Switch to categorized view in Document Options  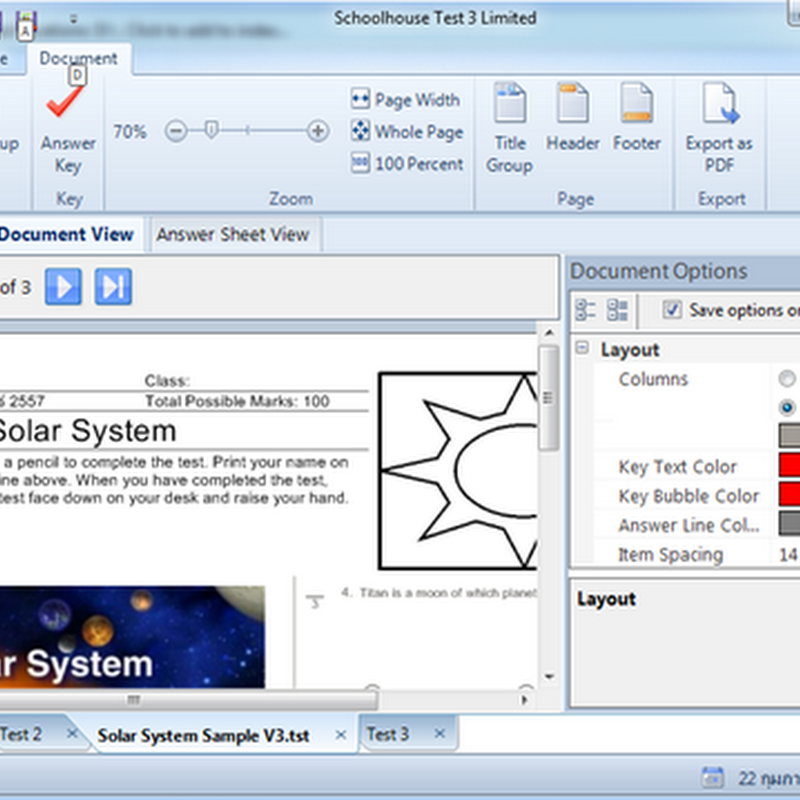tap(585, 310)
